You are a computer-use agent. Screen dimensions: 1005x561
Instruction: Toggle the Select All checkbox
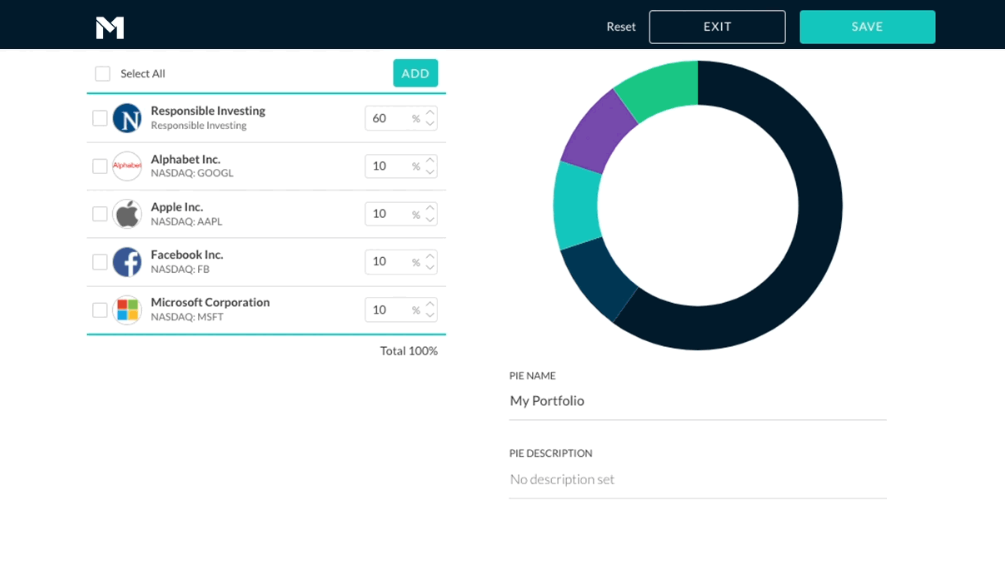click(x=102, y=74)
